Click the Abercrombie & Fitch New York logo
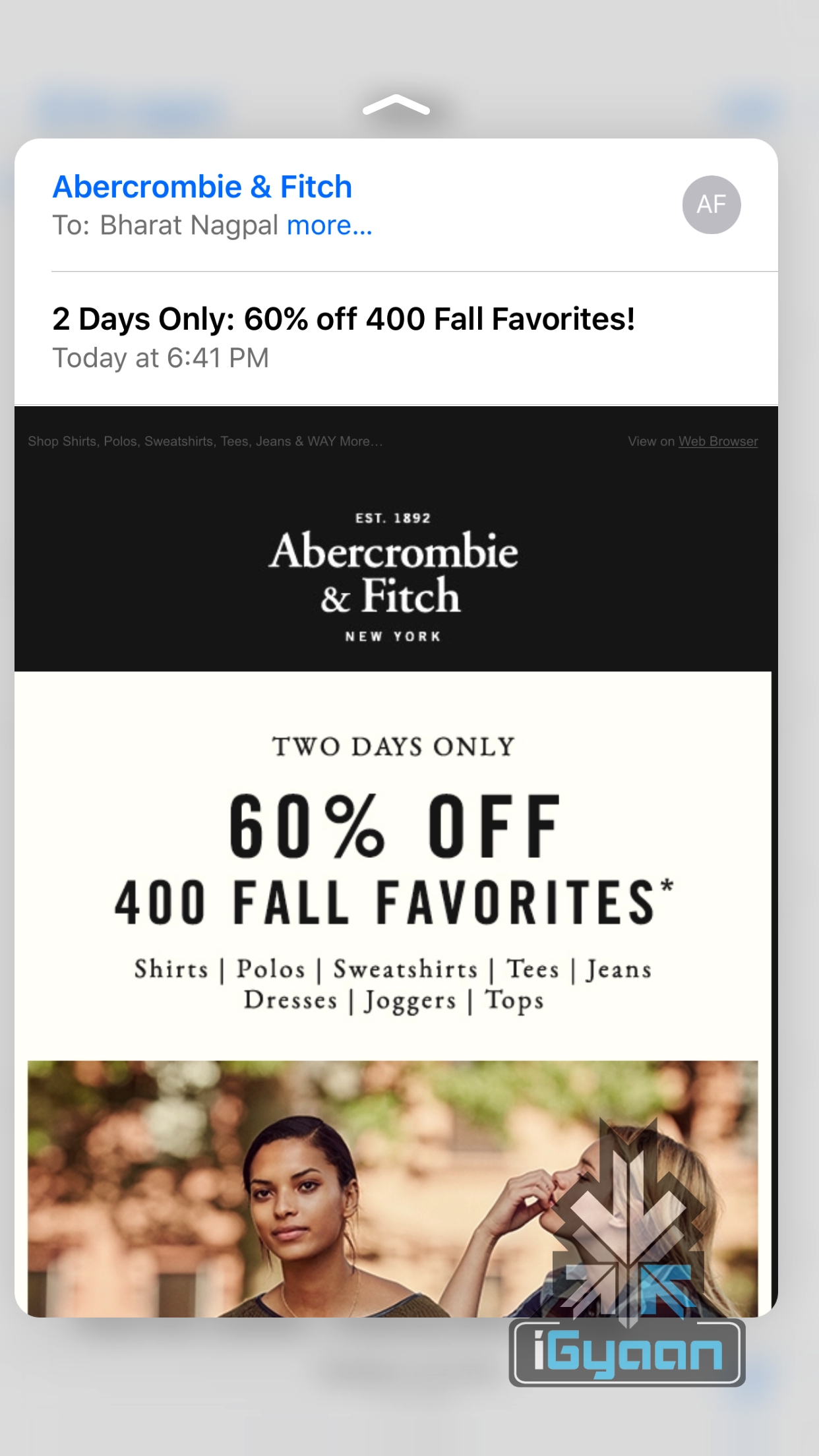 [x=393, y=576]
